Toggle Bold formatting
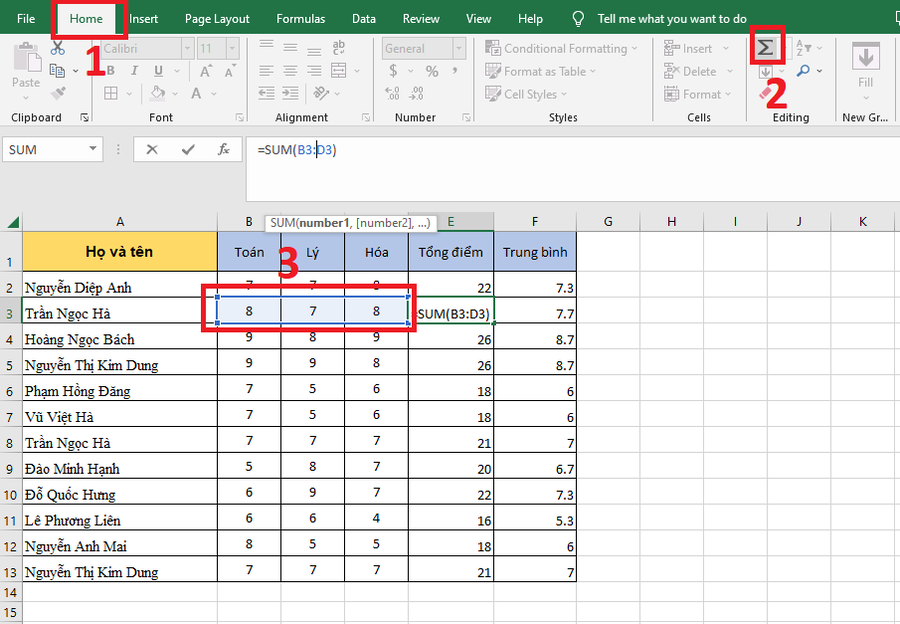 point(110,71)
